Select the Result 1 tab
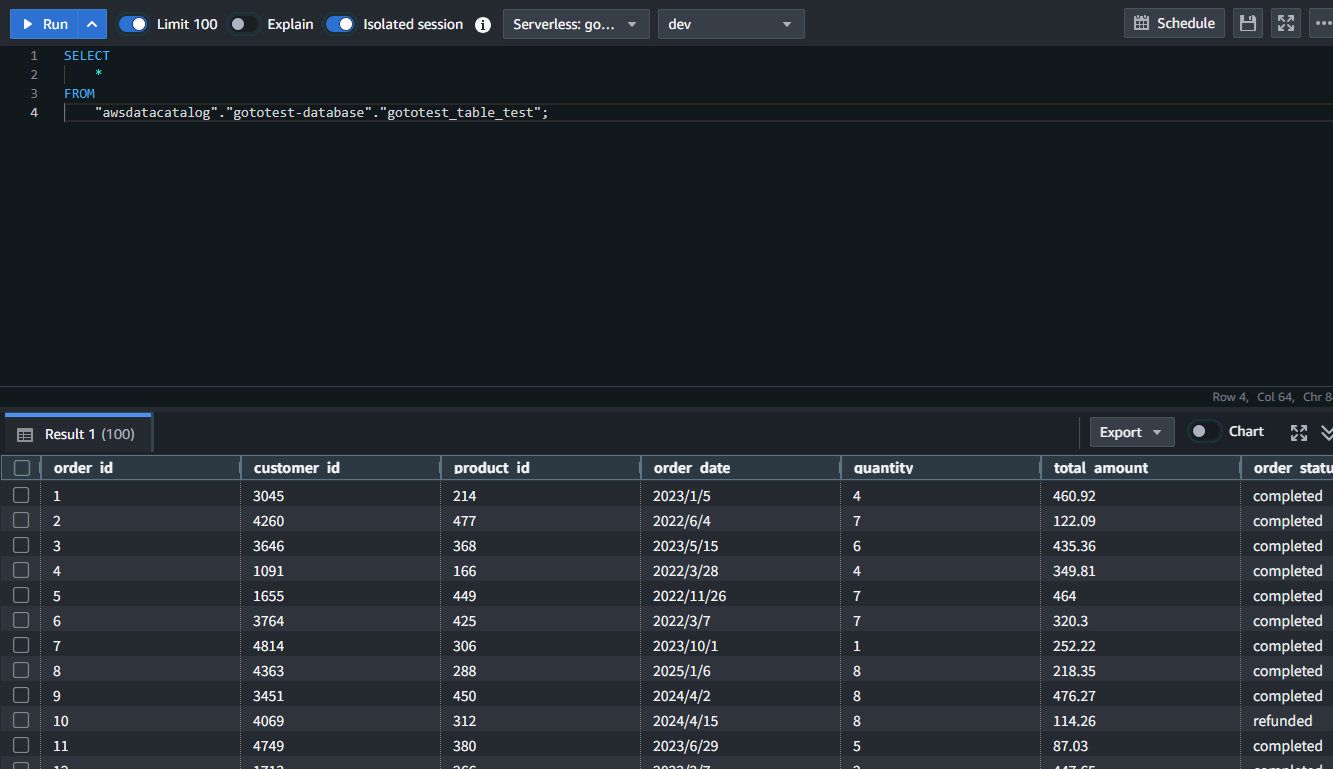 point(78,434)
